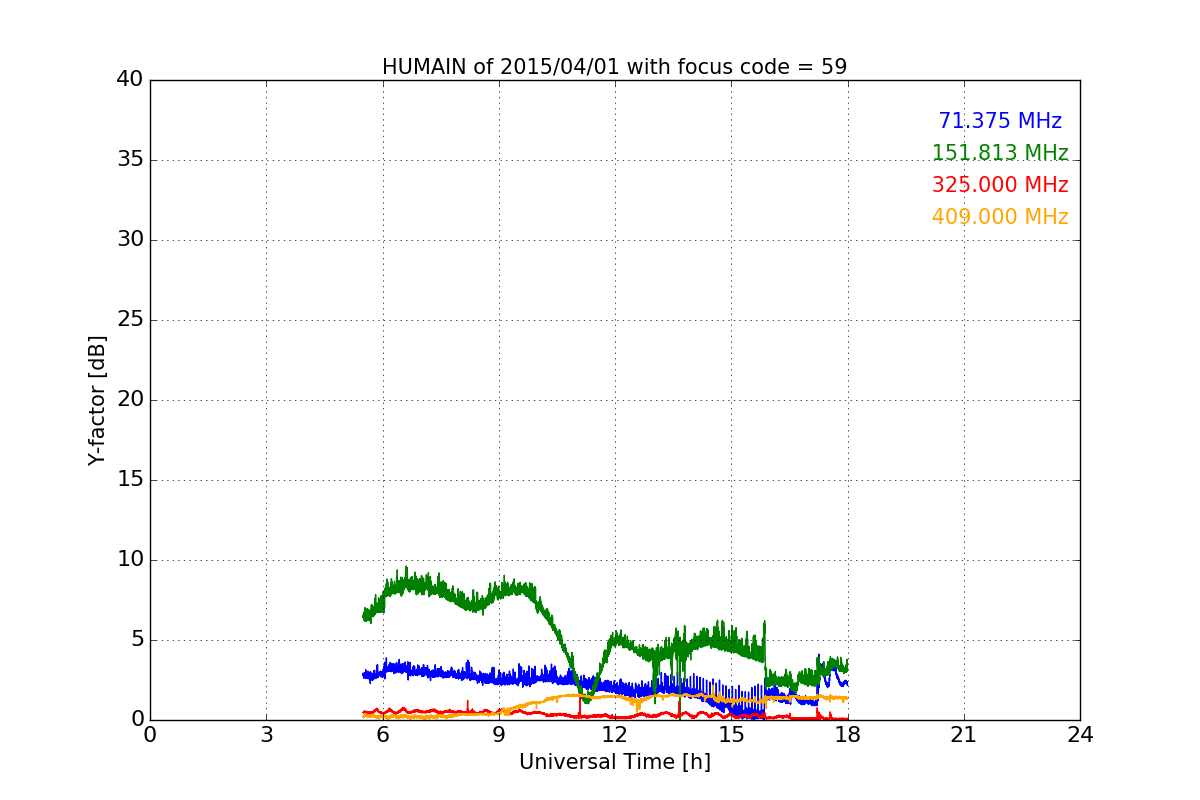Viewport: 1200px width, 800px height.
Task: Click y-axis tick value 25
Action: [129, 320]
